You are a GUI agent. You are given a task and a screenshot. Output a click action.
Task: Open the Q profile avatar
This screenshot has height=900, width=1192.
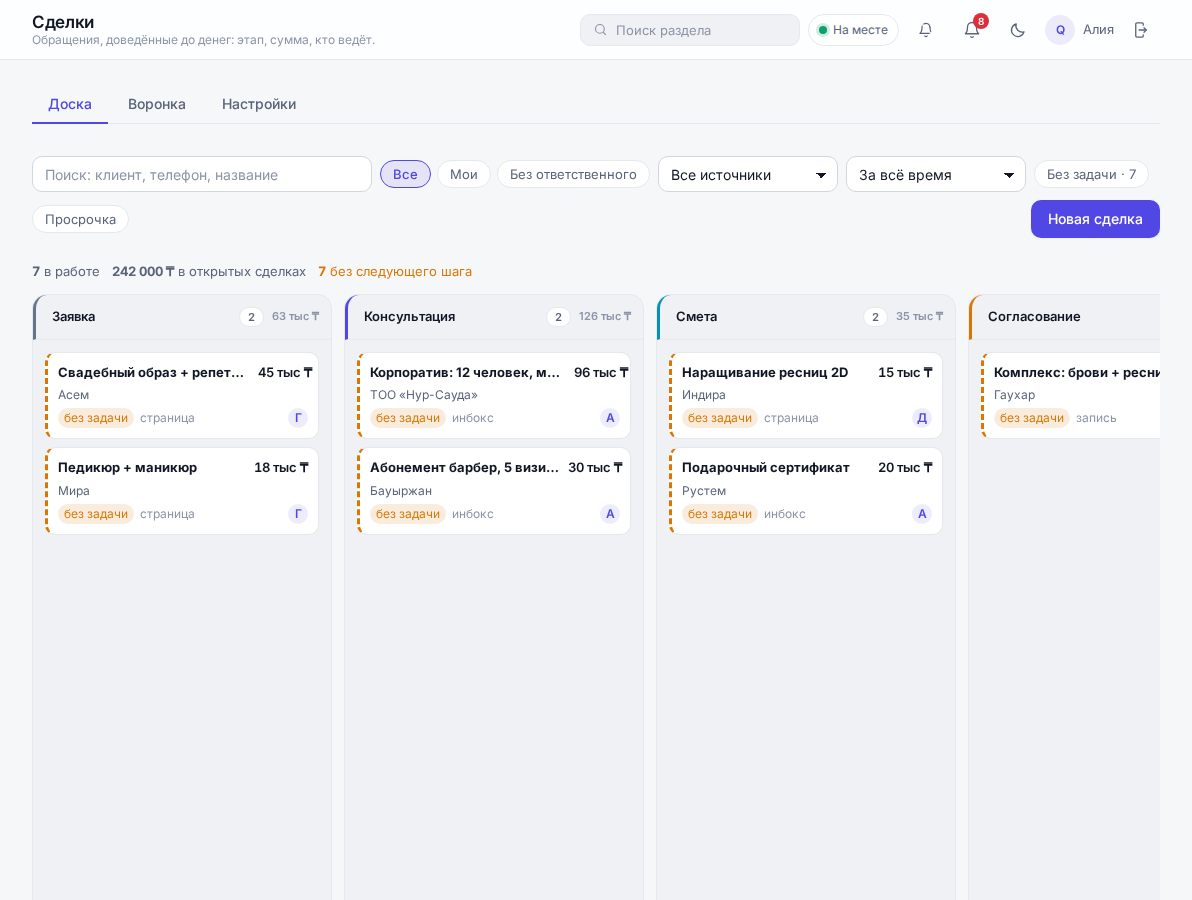pyautogui.click(x=1060, y=30)
